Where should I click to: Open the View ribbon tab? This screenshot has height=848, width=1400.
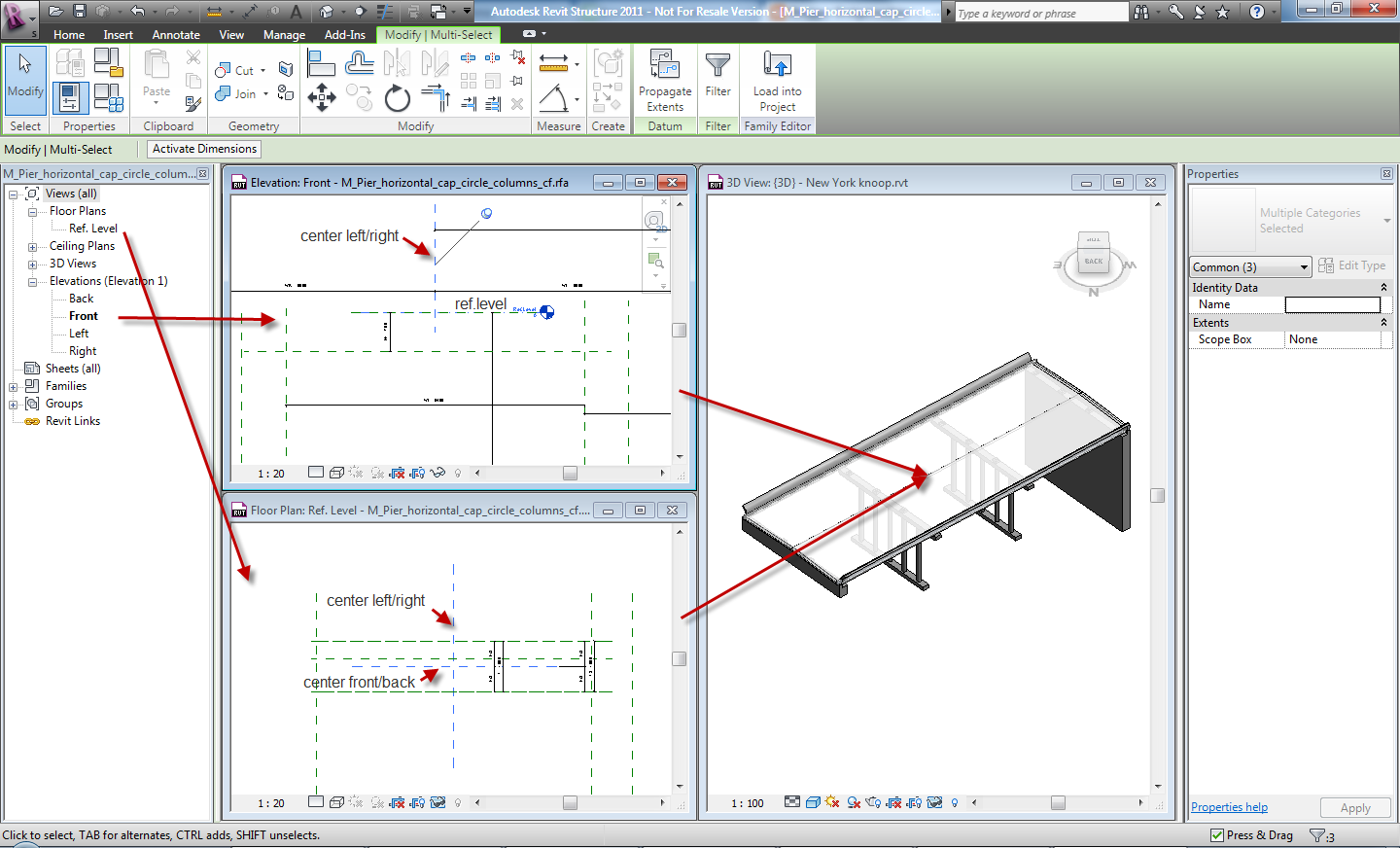click(231, 34)
